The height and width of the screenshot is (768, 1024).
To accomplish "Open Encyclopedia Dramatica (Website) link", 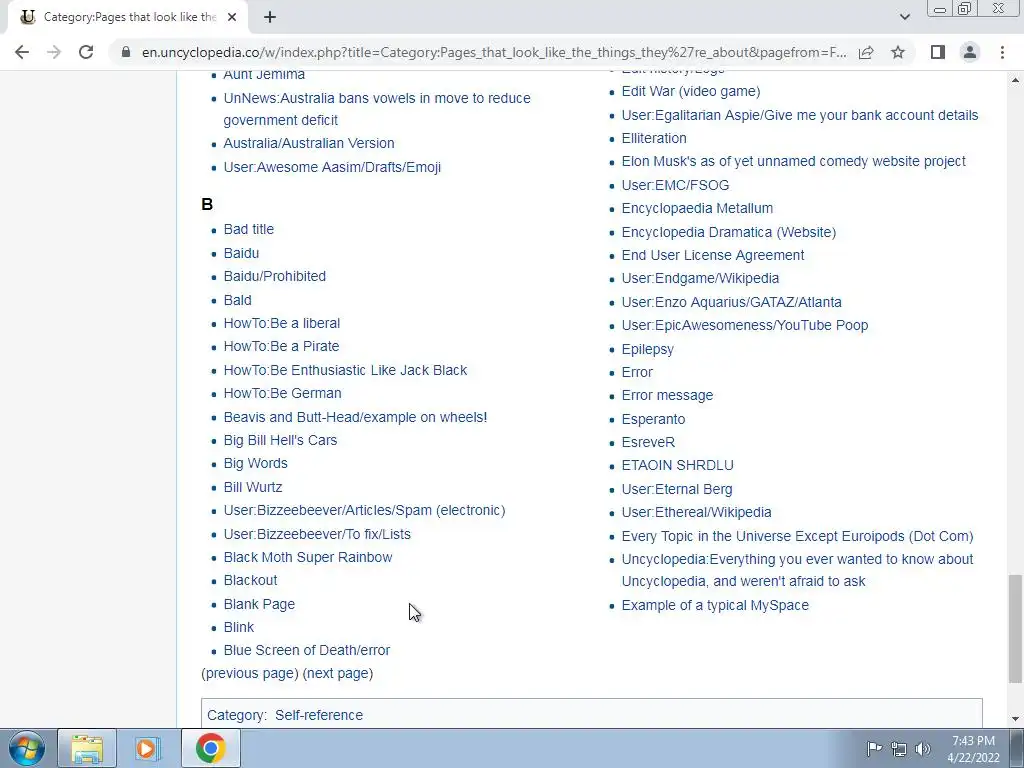I will coord(728,232).
